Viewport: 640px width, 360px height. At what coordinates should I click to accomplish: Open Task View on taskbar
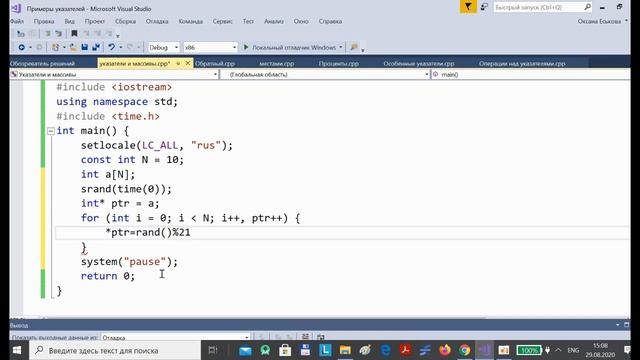[213, 350]
